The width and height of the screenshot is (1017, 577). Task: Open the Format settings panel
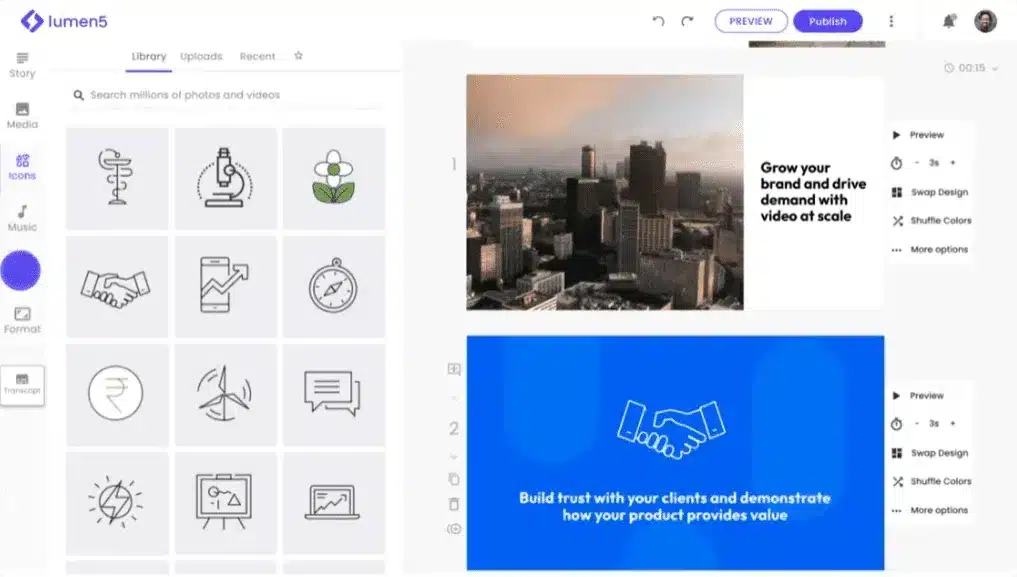pyautogui.click(x=22, y=320)
